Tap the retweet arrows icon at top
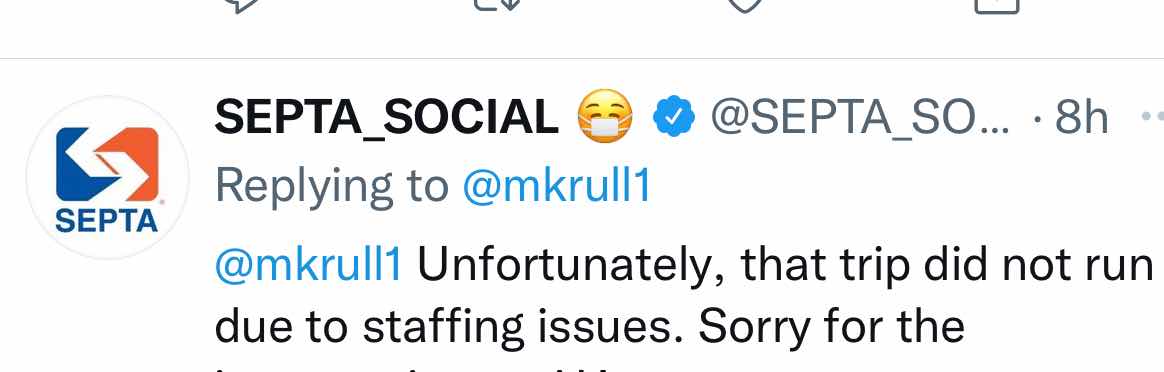The image size is (1164, 372). [x=499, y=6]
